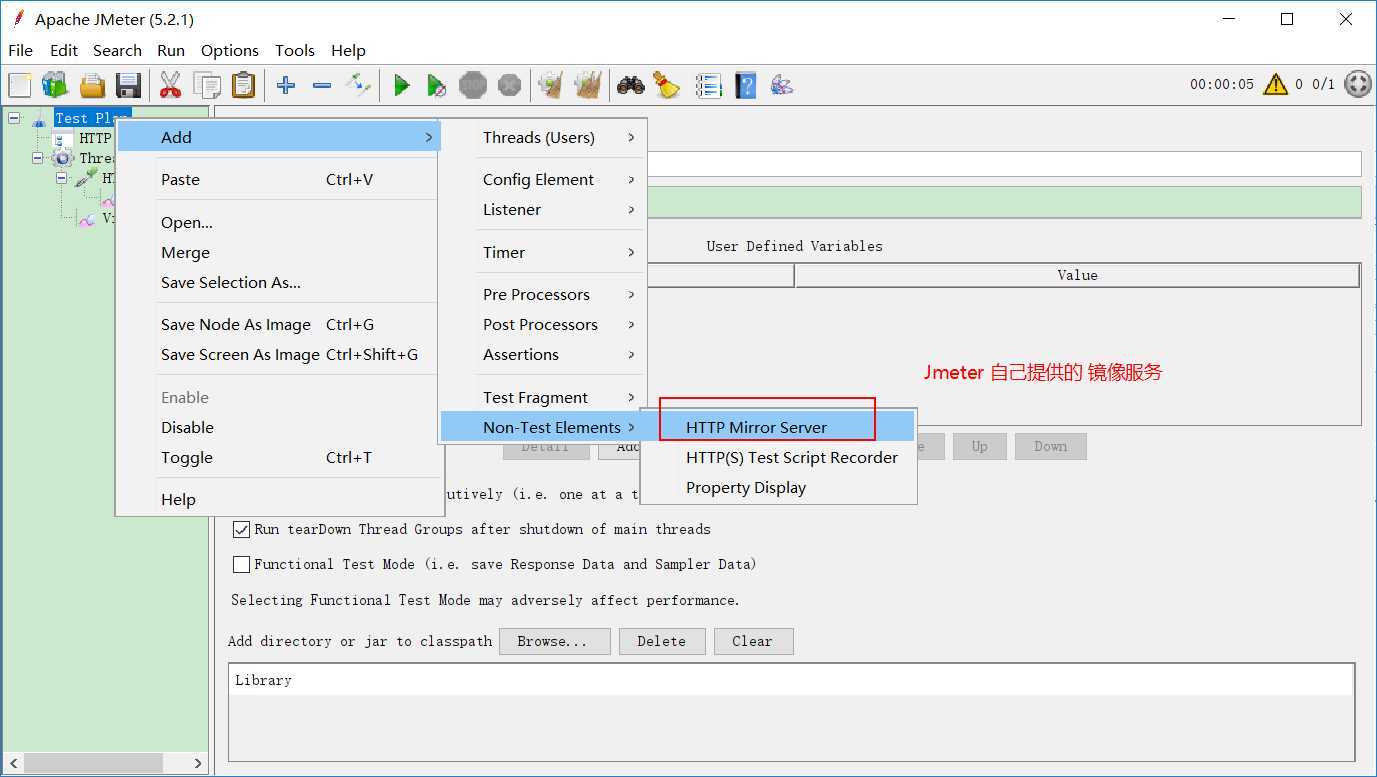Screen dimensions: 1377x777
Task: Click the Collapse All minus icon
Action: click(322, 85)
